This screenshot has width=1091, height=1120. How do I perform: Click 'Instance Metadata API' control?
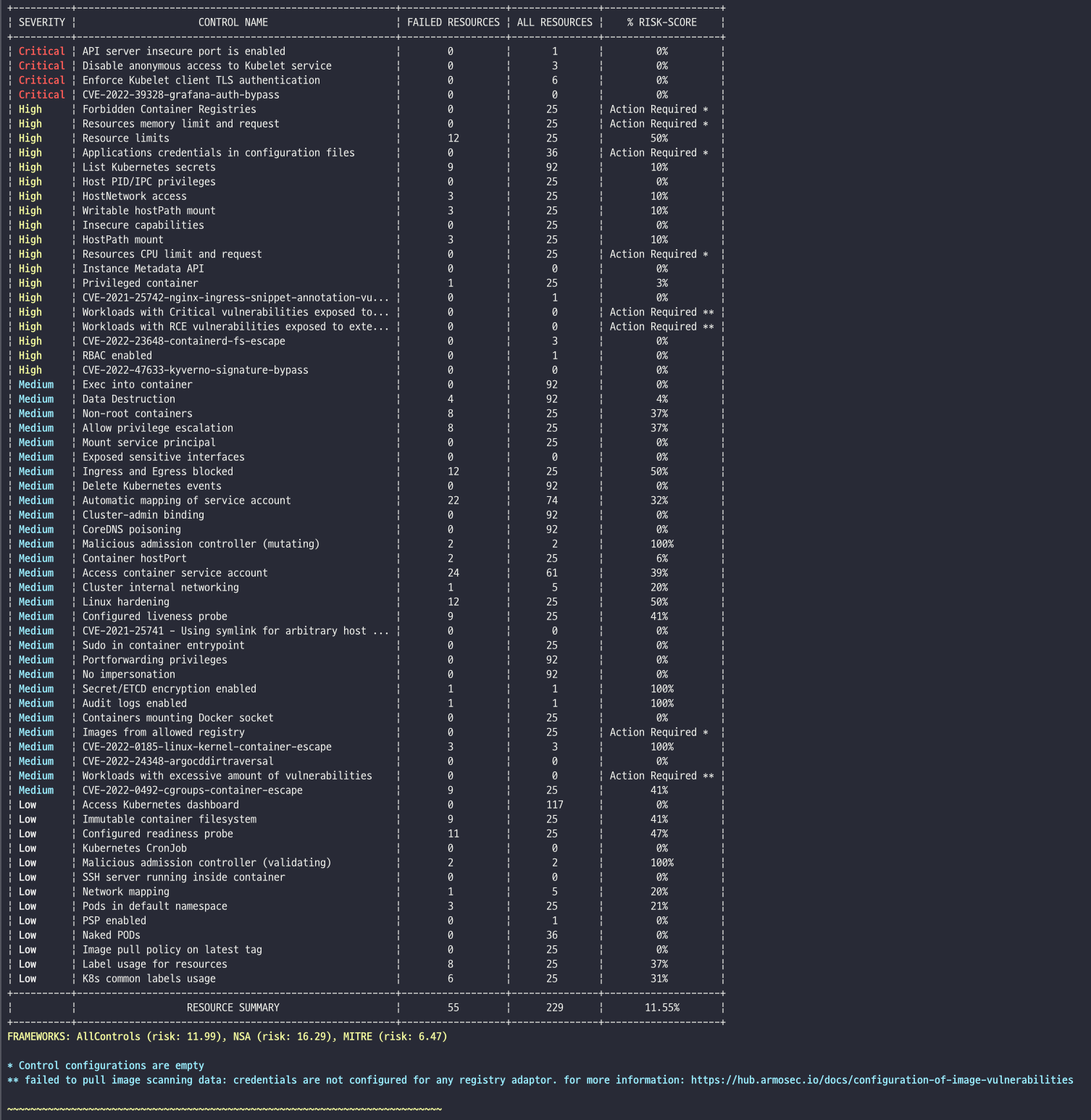pyautogui.click(x=143, y=269)
